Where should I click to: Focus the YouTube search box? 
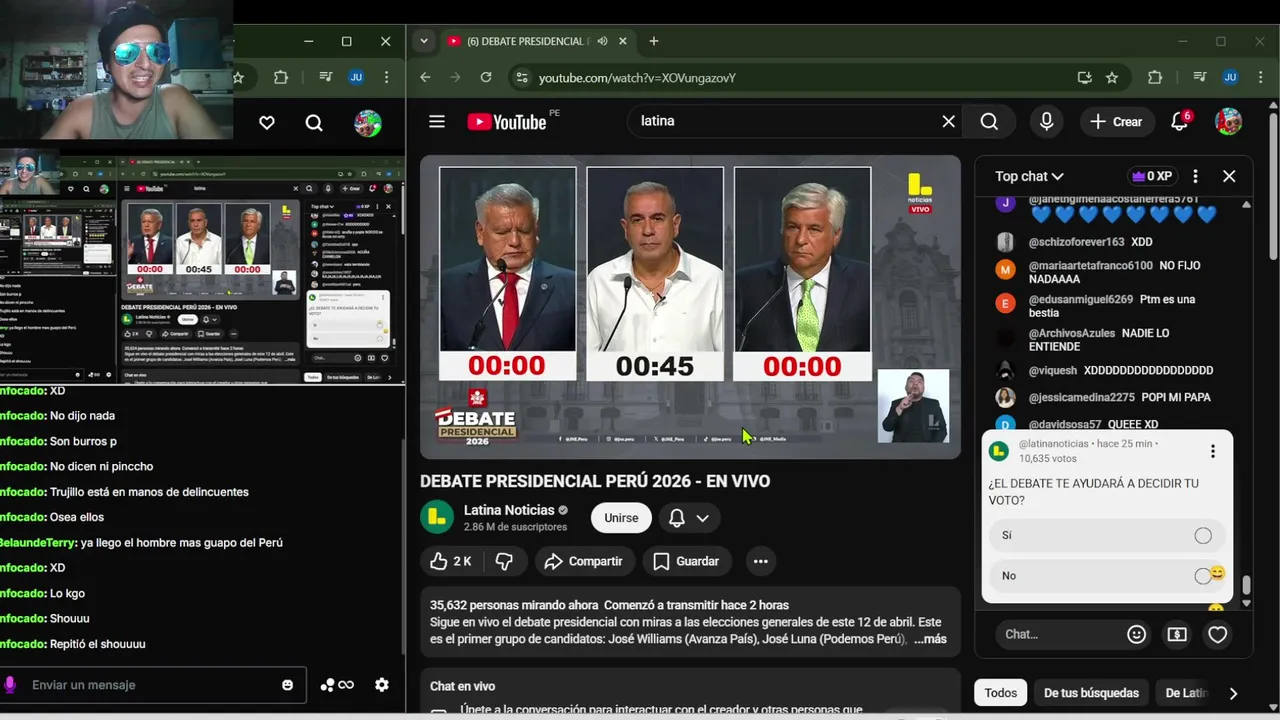point(785,121)
